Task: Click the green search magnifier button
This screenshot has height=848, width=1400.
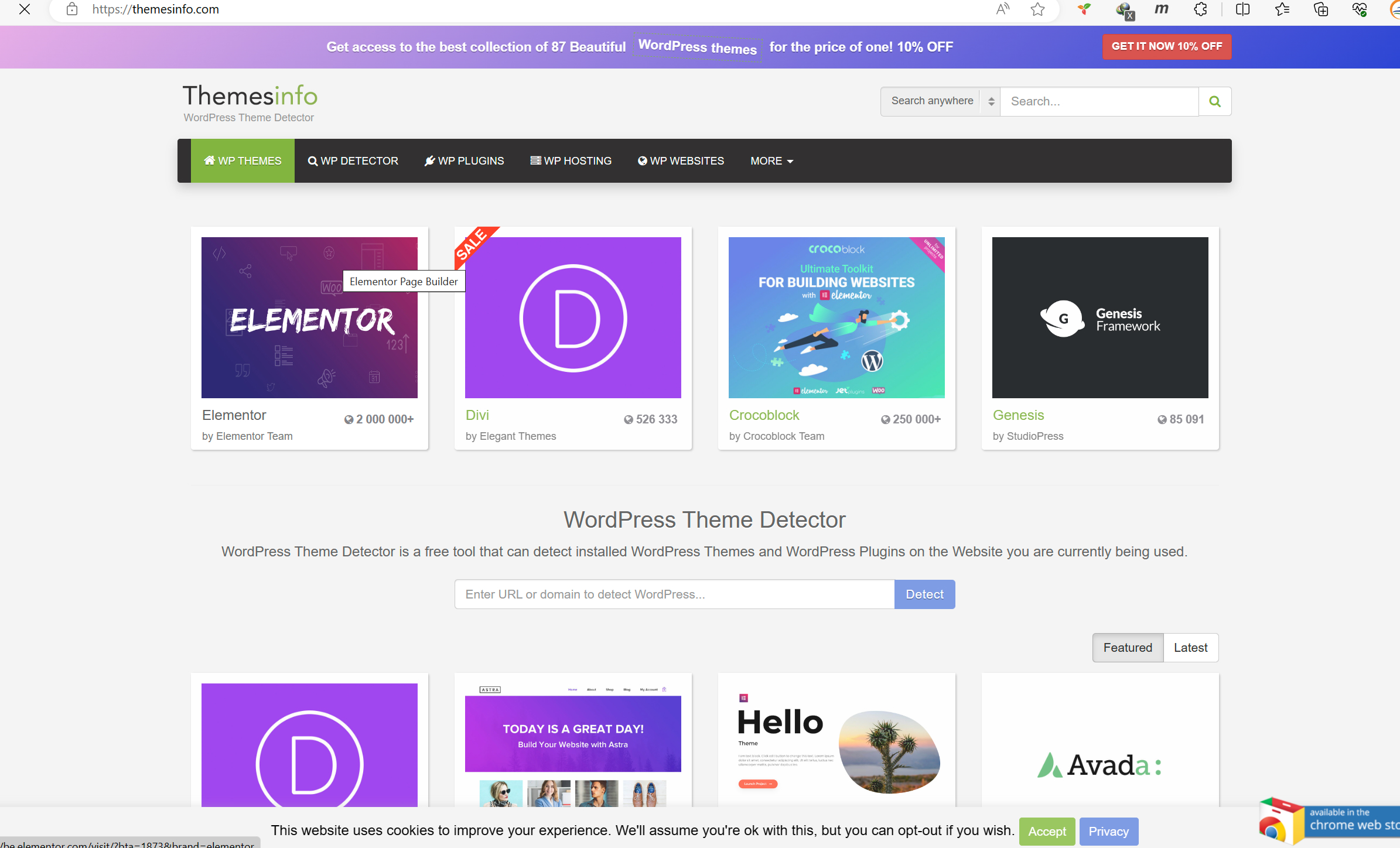Action: point(1214,101)
